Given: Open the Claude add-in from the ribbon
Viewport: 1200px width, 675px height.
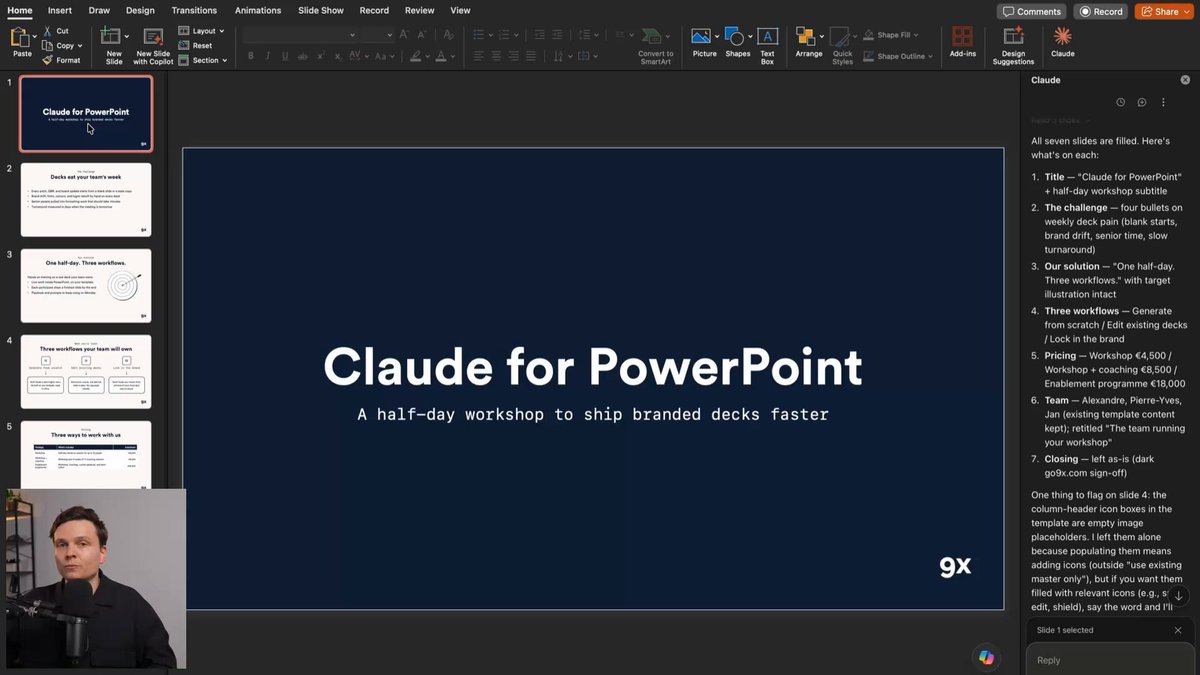Looking at the screenshot, I should click(x=1062, y=43).
